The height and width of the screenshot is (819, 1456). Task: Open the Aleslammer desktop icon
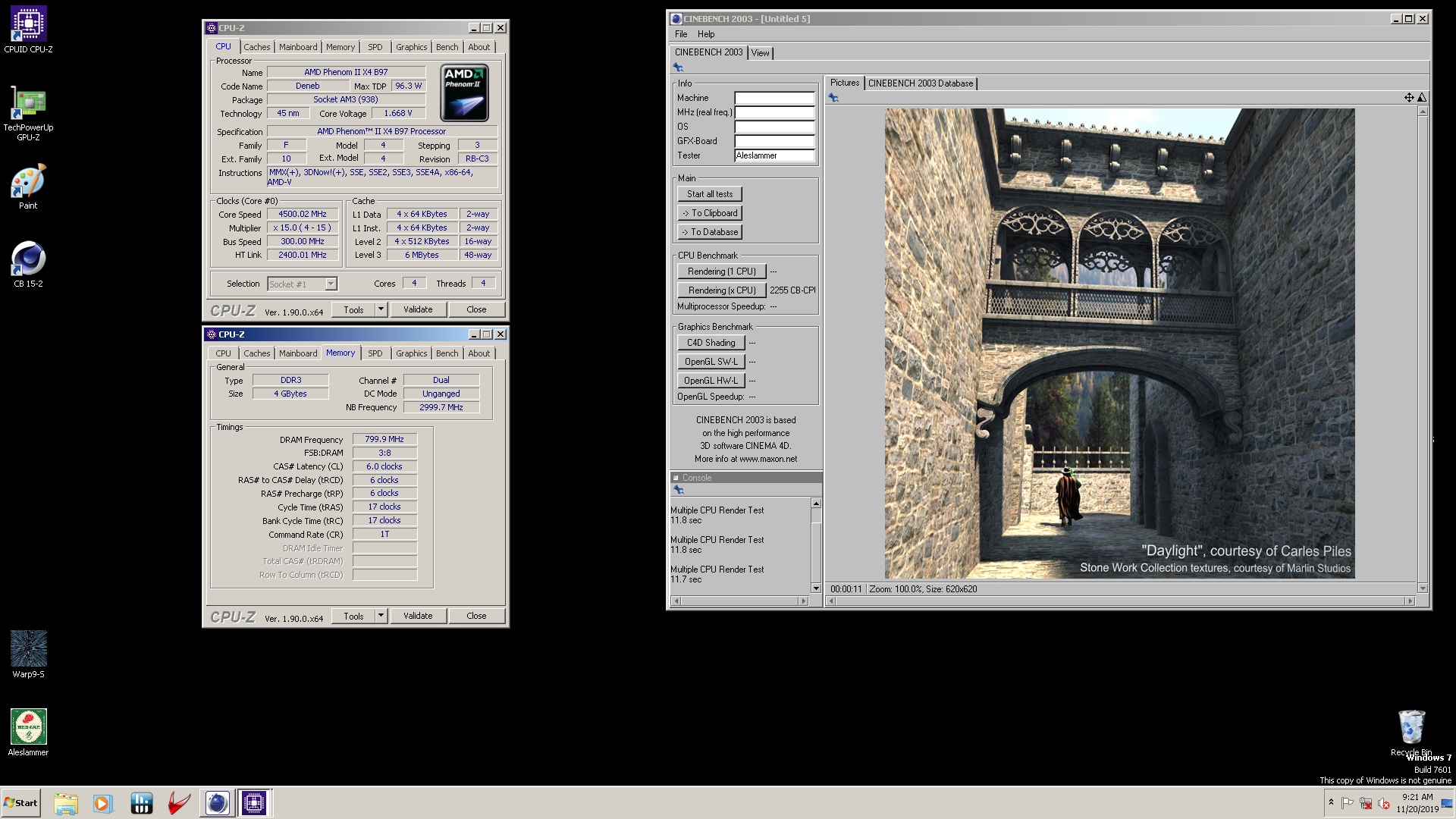click(28, 733)
